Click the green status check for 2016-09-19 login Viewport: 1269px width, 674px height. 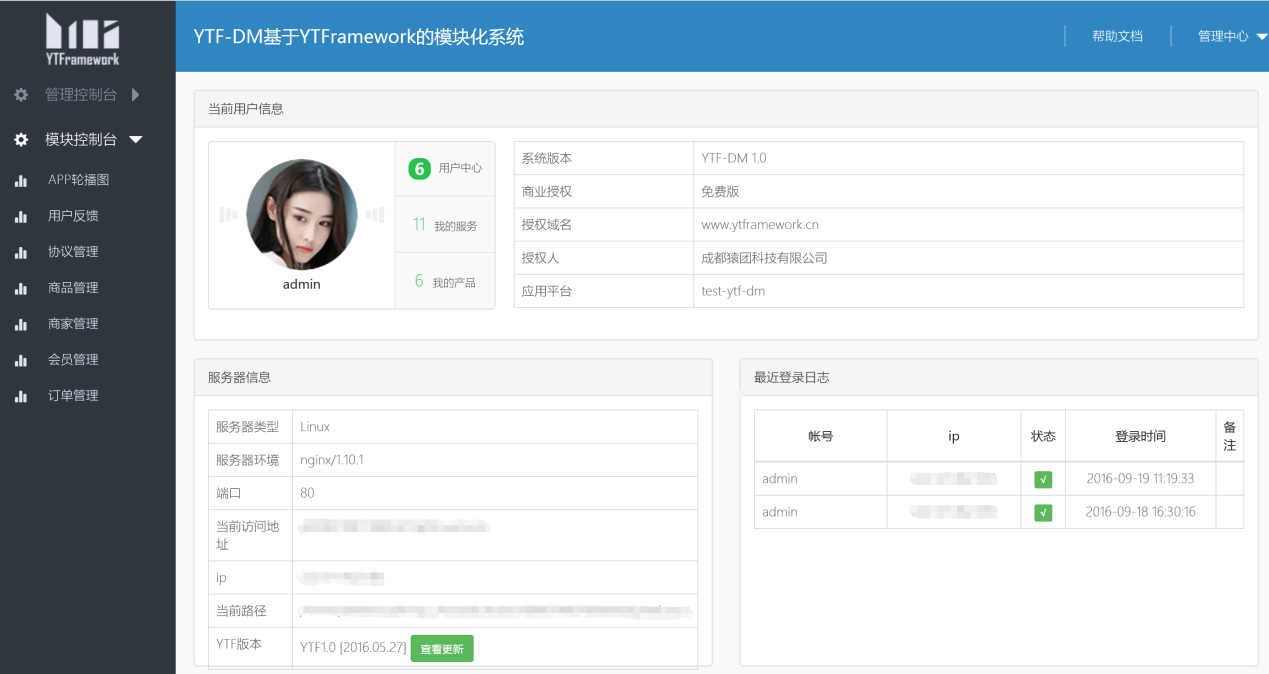(1043, 480)
